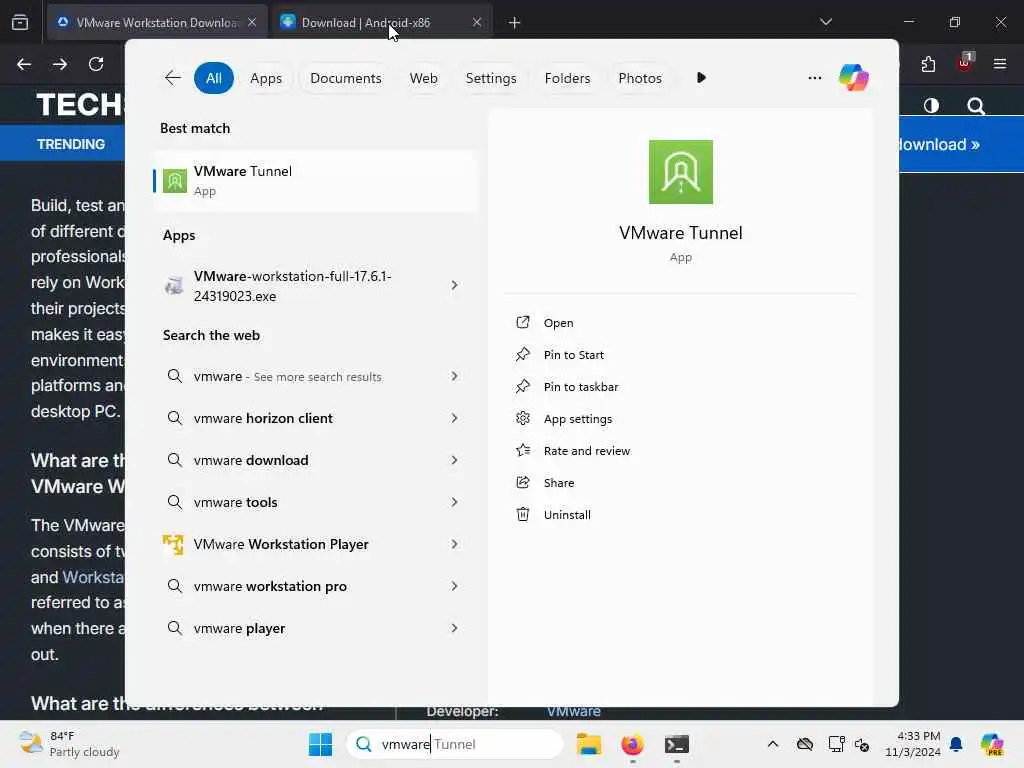The width and height of the screenshot is (1024, 768).
Task: Go back in the search panel
Action: pyautogui.click(x=172, y=78)
